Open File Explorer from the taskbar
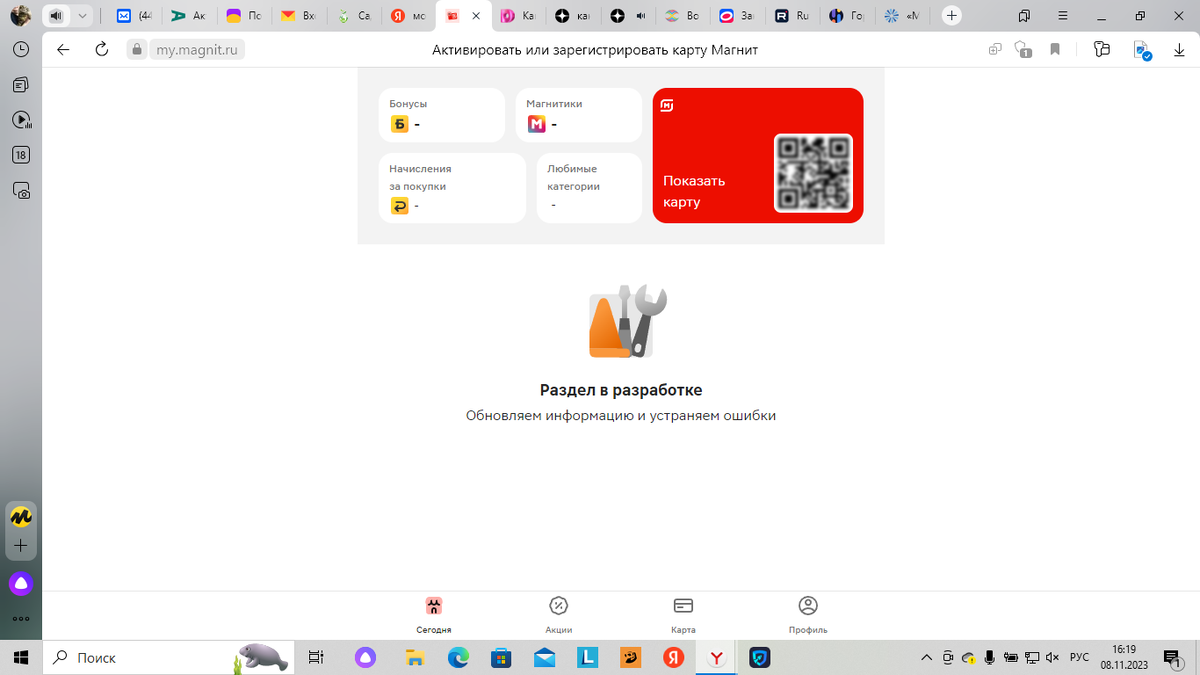The height and width of the screenshot is (675, 1200). pyautogui.click(x=415, y=657)
